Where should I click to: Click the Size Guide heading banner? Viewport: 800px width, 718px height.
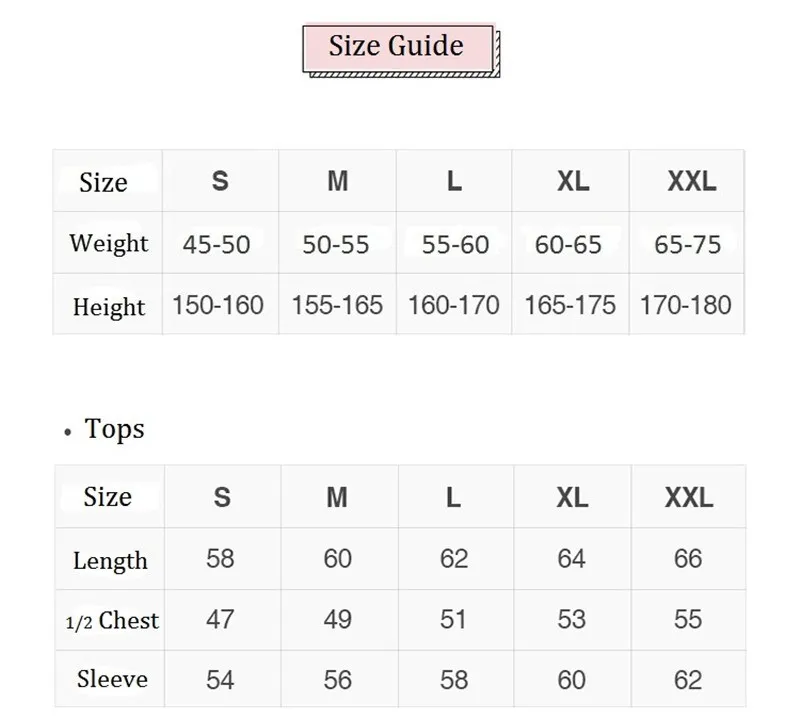pos(397,47)
